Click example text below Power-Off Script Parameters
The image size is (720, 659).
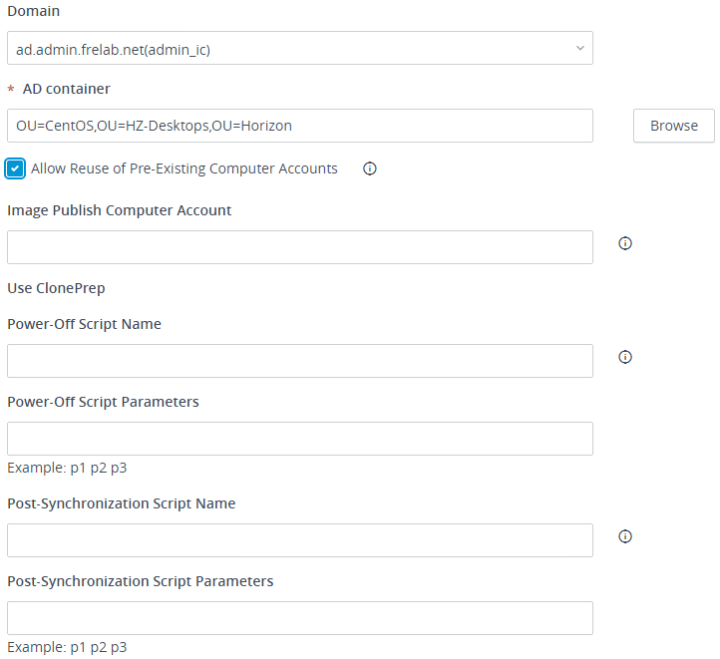coord(67,467)
